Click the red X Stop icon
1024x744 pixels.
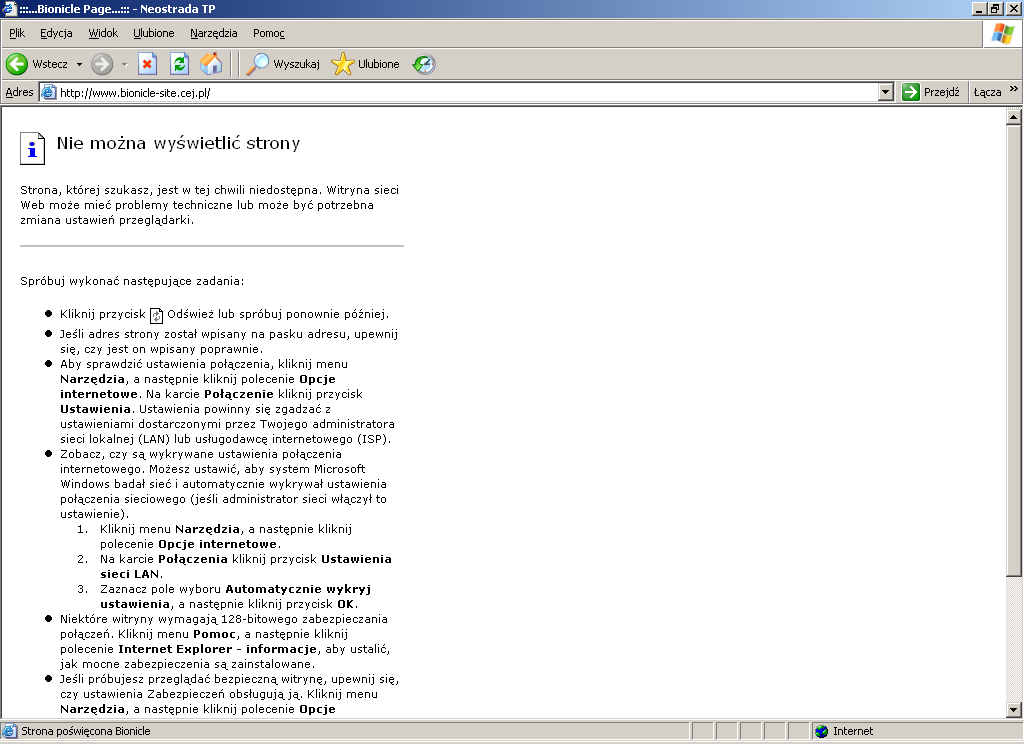coord(147,64)
